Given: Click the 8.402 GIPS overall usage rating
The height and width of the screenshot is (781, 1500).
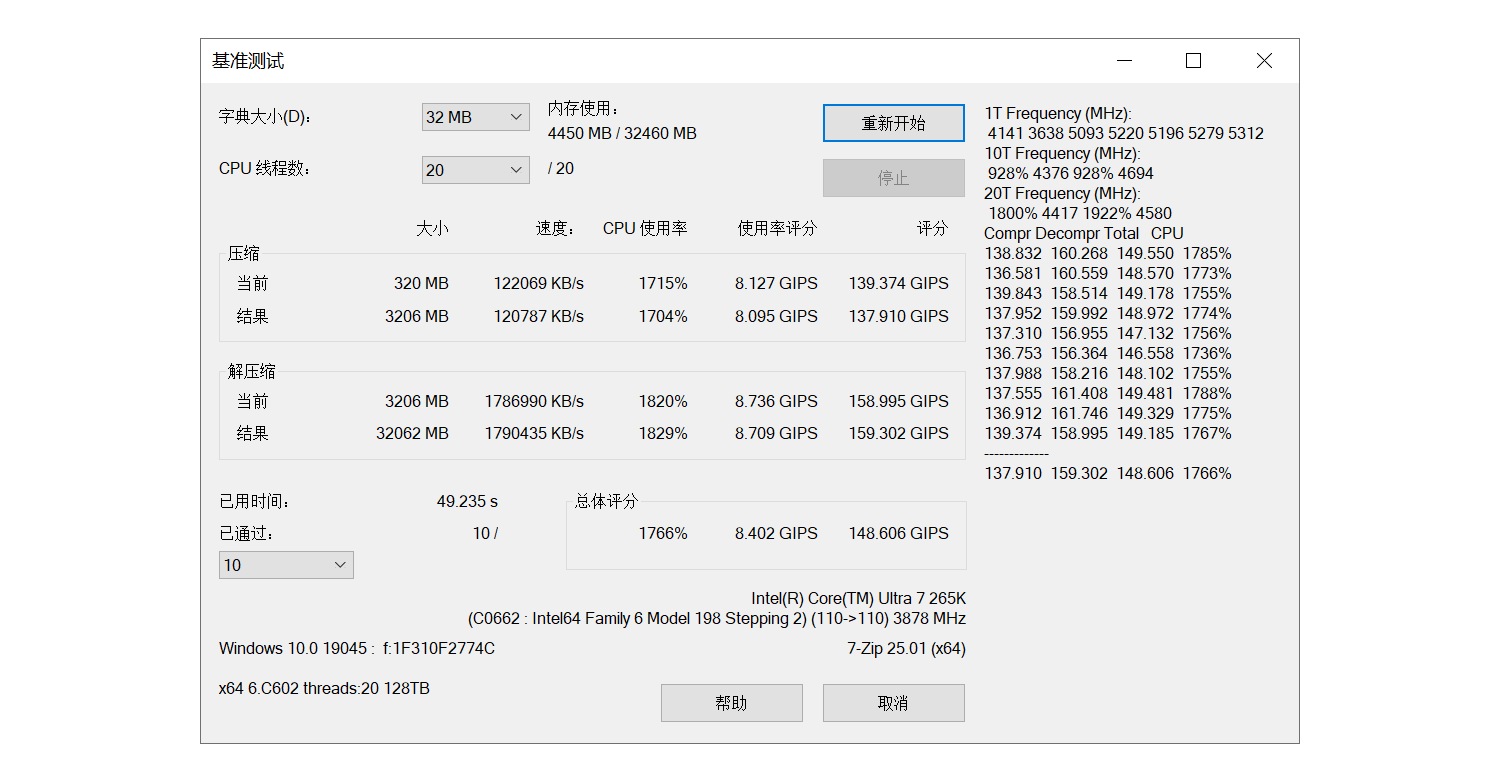Looking at the screenshot, I should pyautogui.click(x=776, y=533).
